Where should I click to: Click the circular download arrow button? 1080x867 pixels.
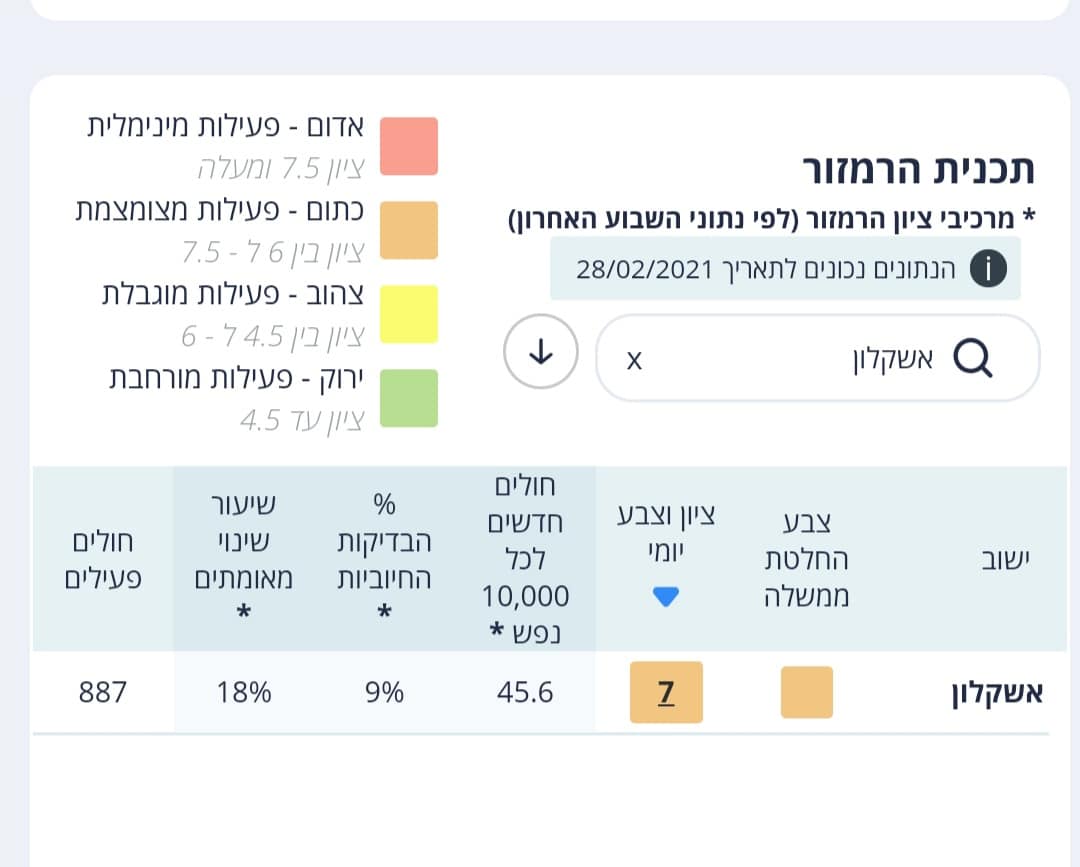(x=541, y=351)
